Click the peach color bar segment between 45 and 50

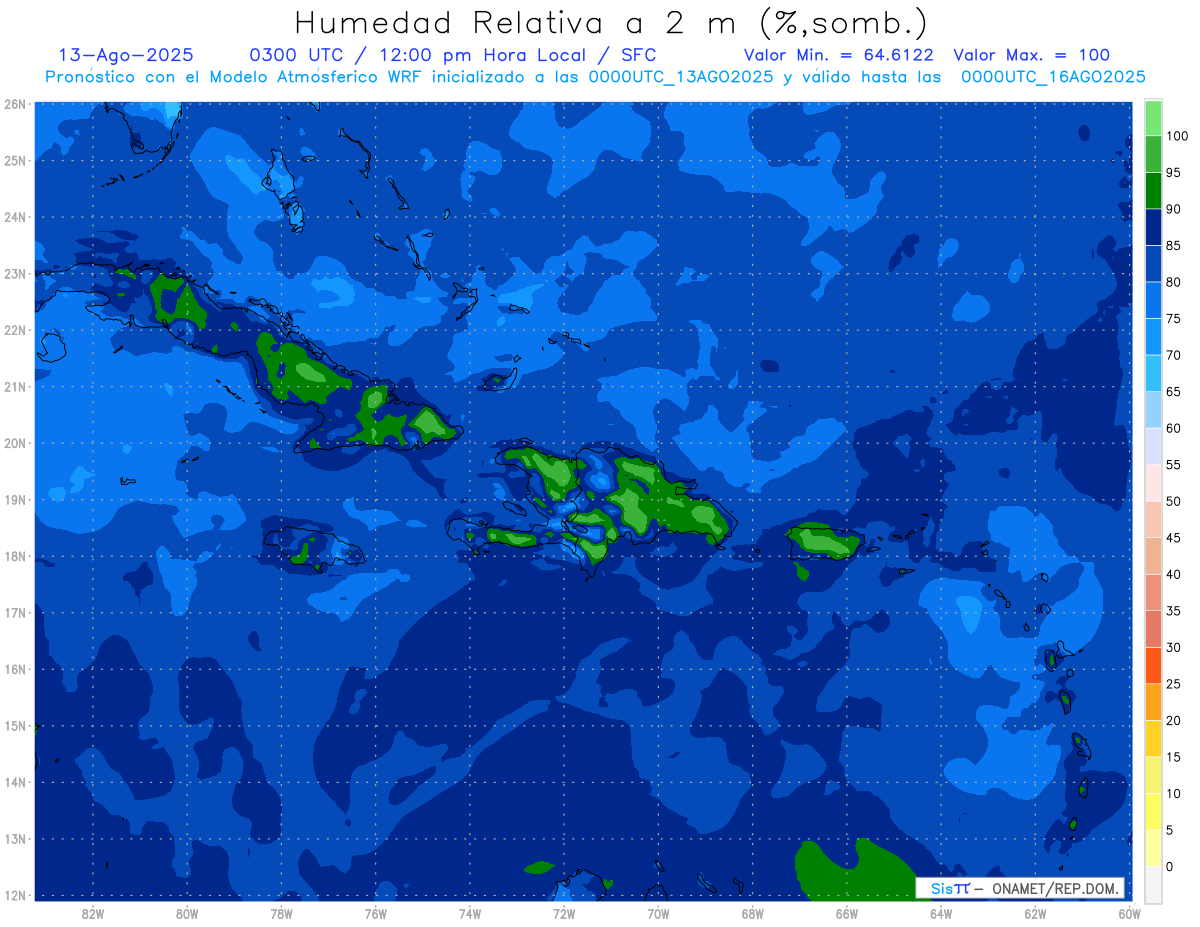(1152, 519)
